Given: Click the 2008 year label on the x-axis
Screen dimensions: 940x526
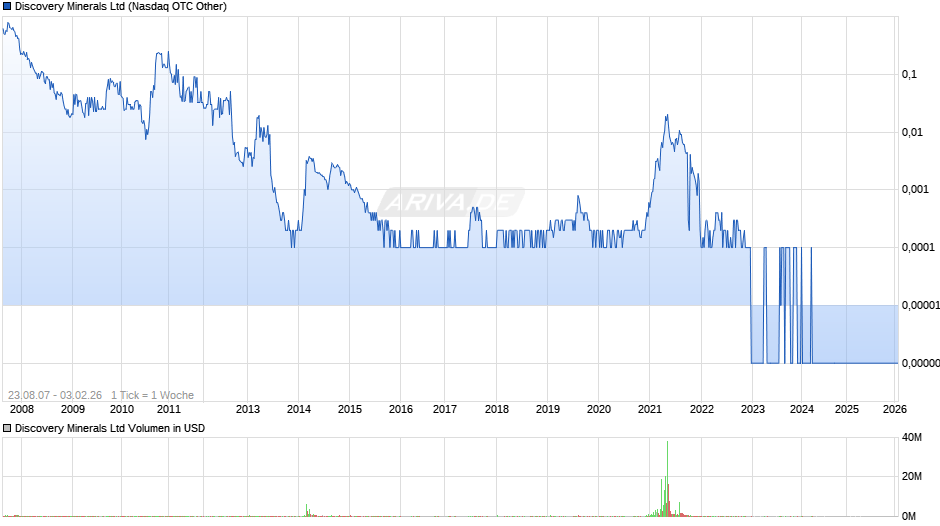Looking at the screenshot, I should click(22, 409).
